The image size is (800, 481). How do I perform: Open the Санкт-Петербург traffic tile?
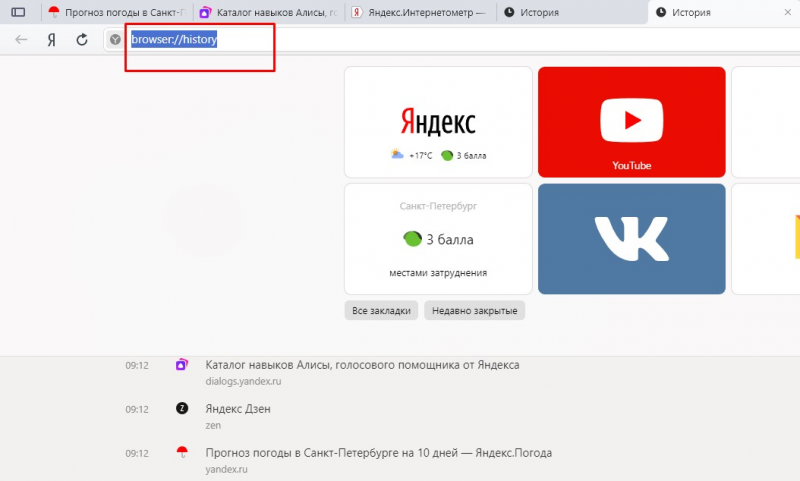438,239
